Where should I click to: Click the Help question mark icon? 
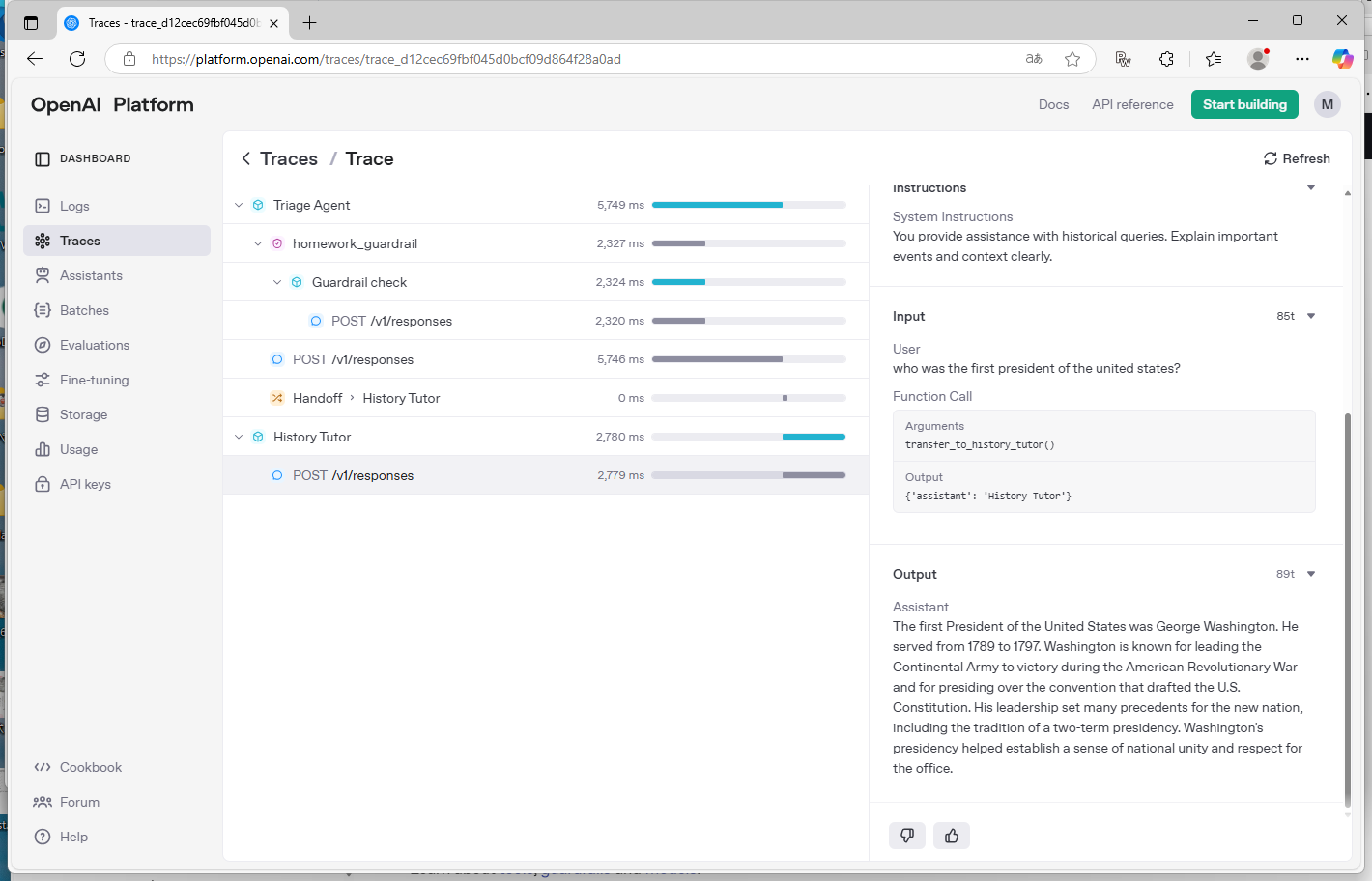(x=43, y=837)
